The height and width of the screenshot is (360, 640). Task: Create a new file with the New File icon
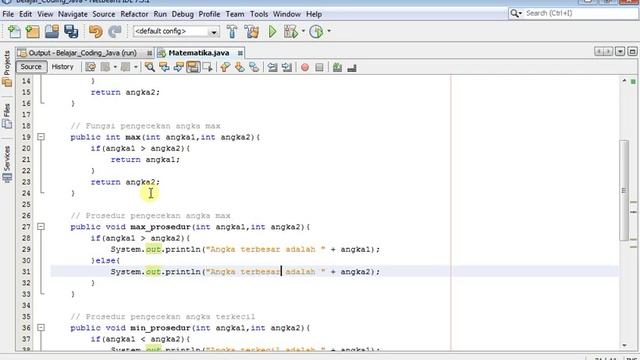pyautogui.click(x=14, y=31)
